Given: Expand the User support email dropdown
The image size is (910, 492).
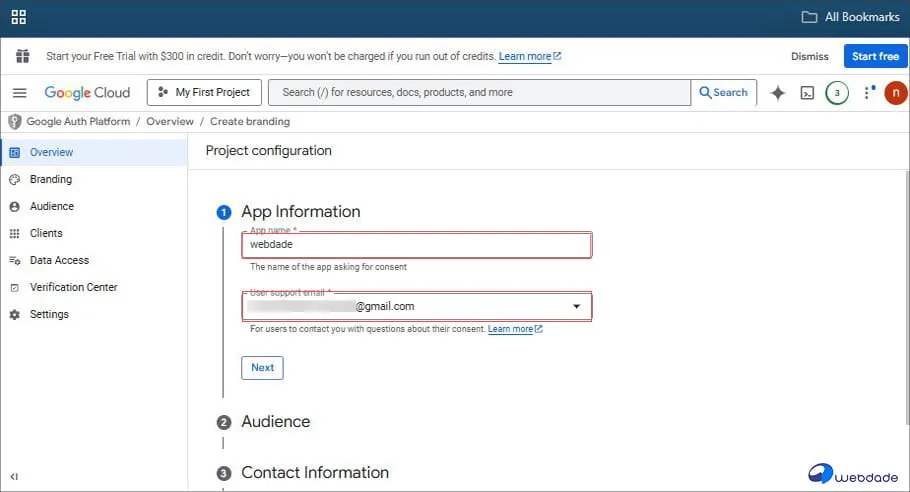Looking at the screenshot, I should pos(576,307).
